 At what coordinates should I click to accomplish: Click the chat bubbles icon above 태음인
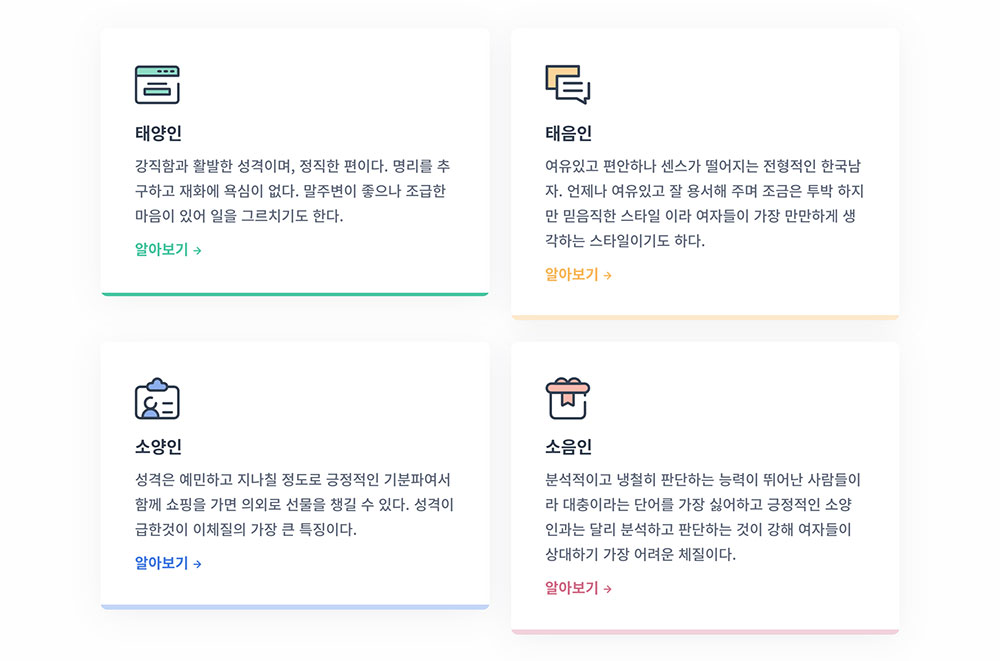(x=568, y=84)
